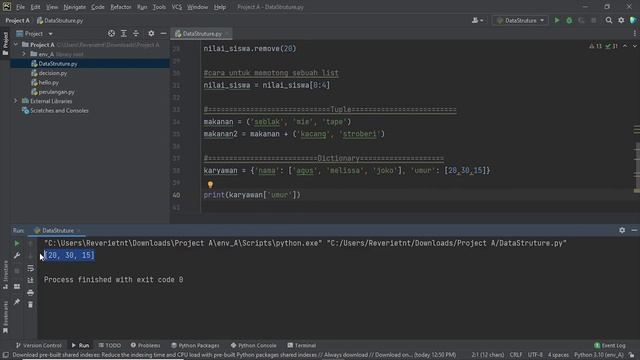Open the DataStruture run configuration dropdown
This screenshot has height=360, width=640.
tap(520, 20)
